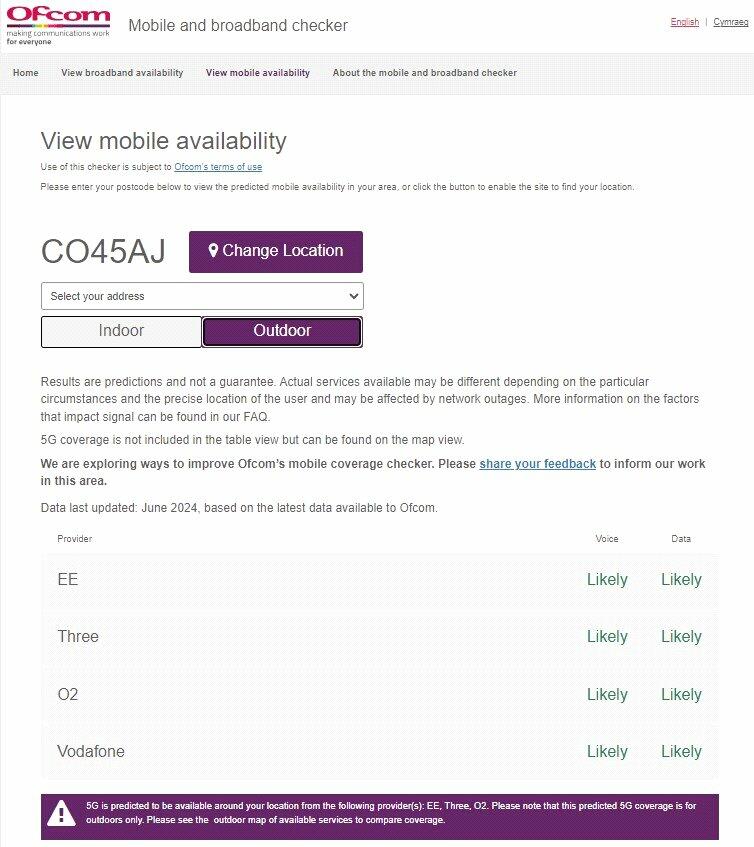Click Vodafone's Data 'Likely' result
The width and height of the screenshot is (754, 847).
(681, 751)
